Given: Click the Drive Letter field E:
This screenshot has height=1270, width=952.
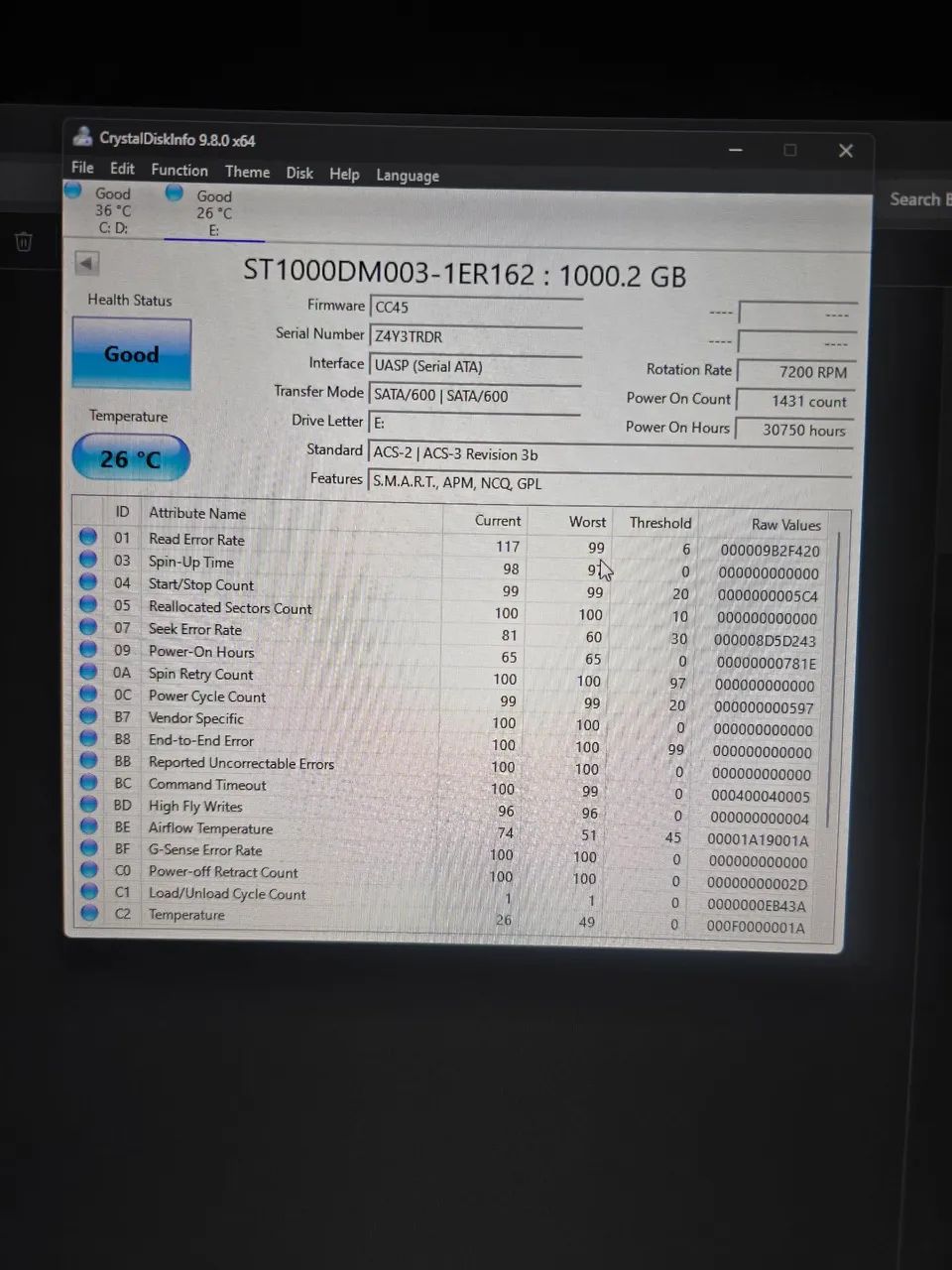Looking at the screenshot, I should point(474,423).
